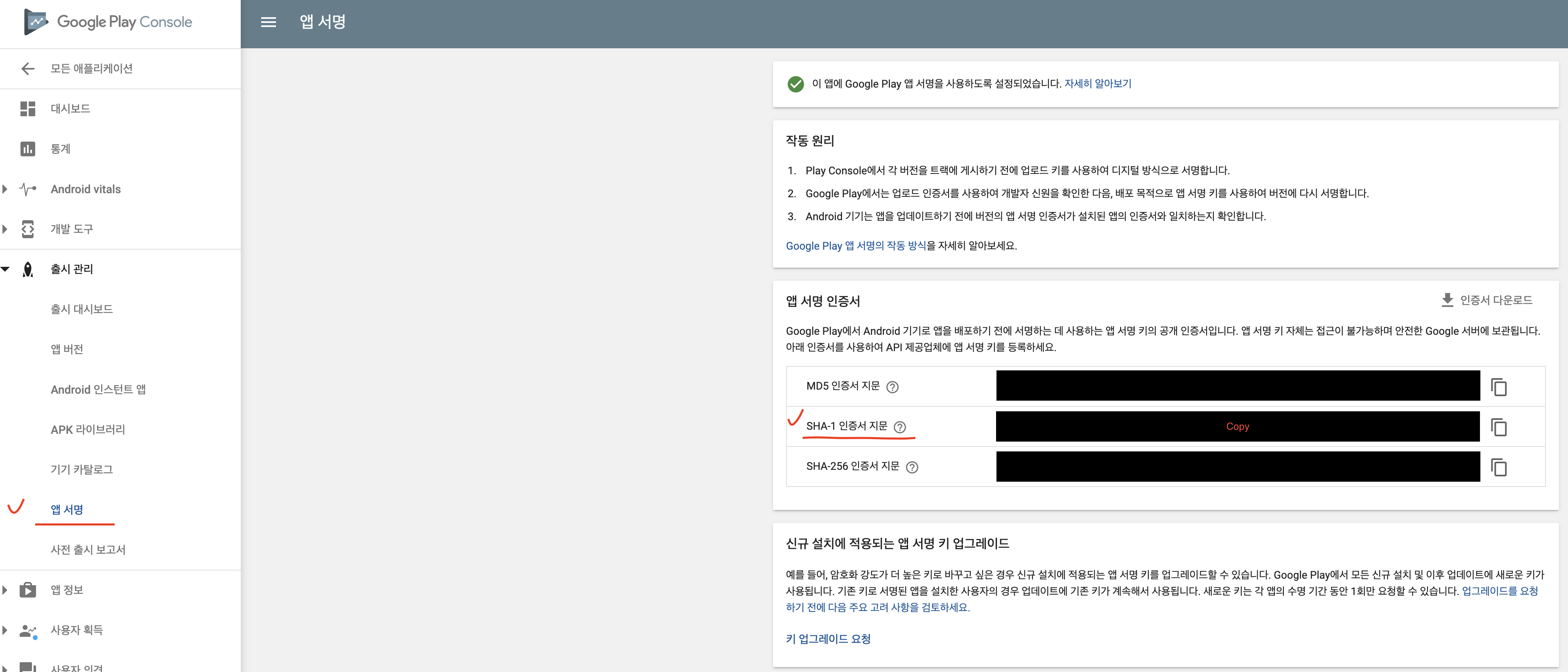Click the 키 업그레이드 요청 link
This screenshot has width=1568, height=672.
(827, 638)
